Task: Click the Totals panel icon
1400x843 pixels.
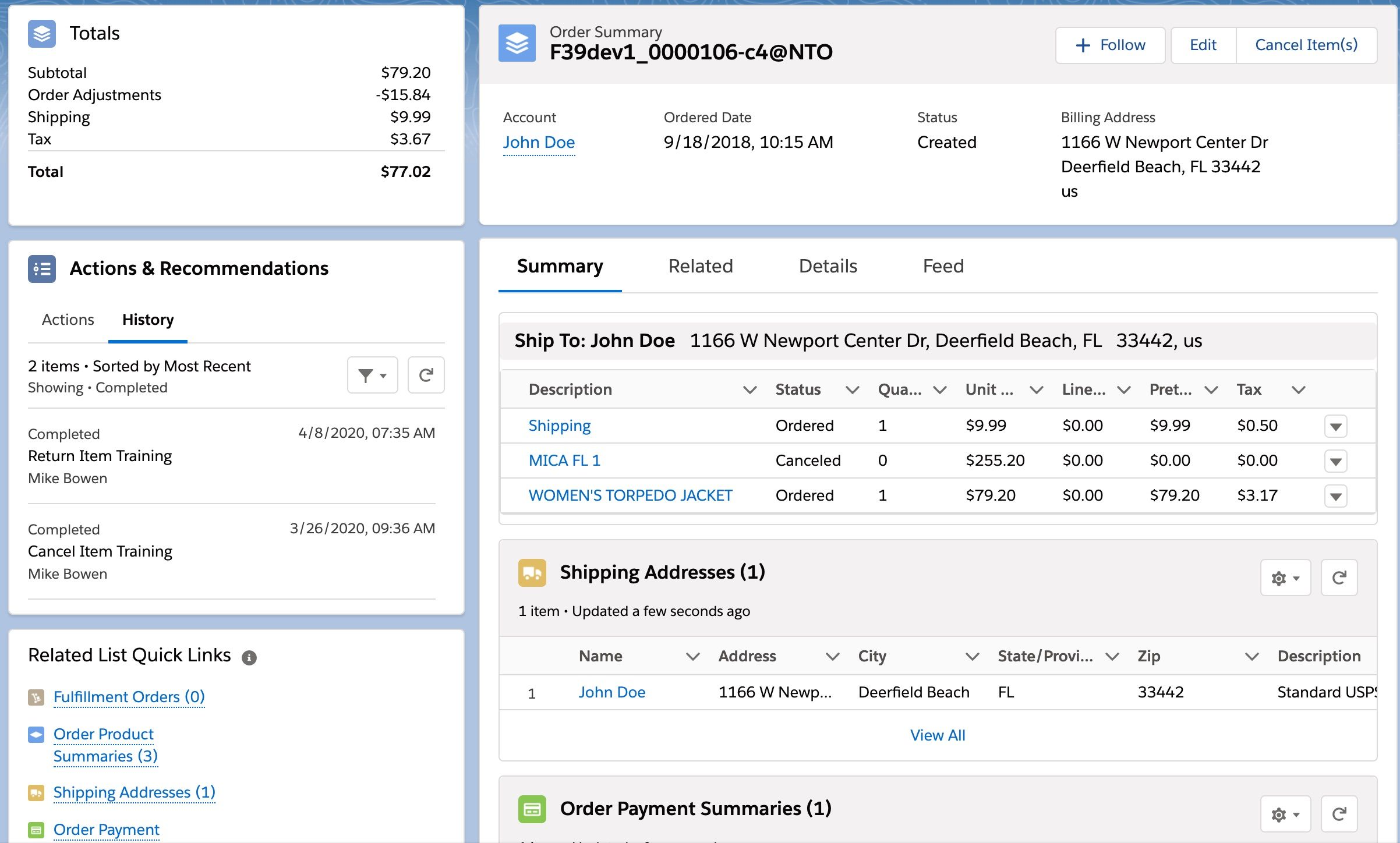Action: pos(41,34)
